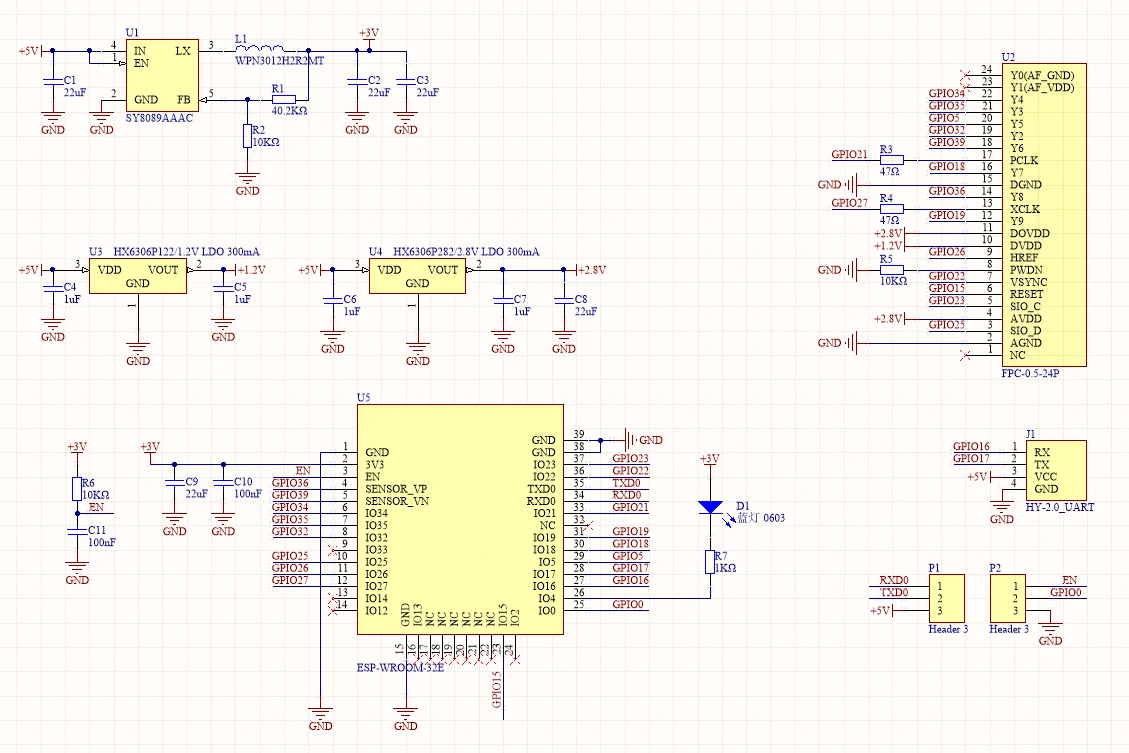Select the R6 10KΩ pull-up resistor
Image resolution: width=1129 pixels, height=753 pixels.
[77, 488]
